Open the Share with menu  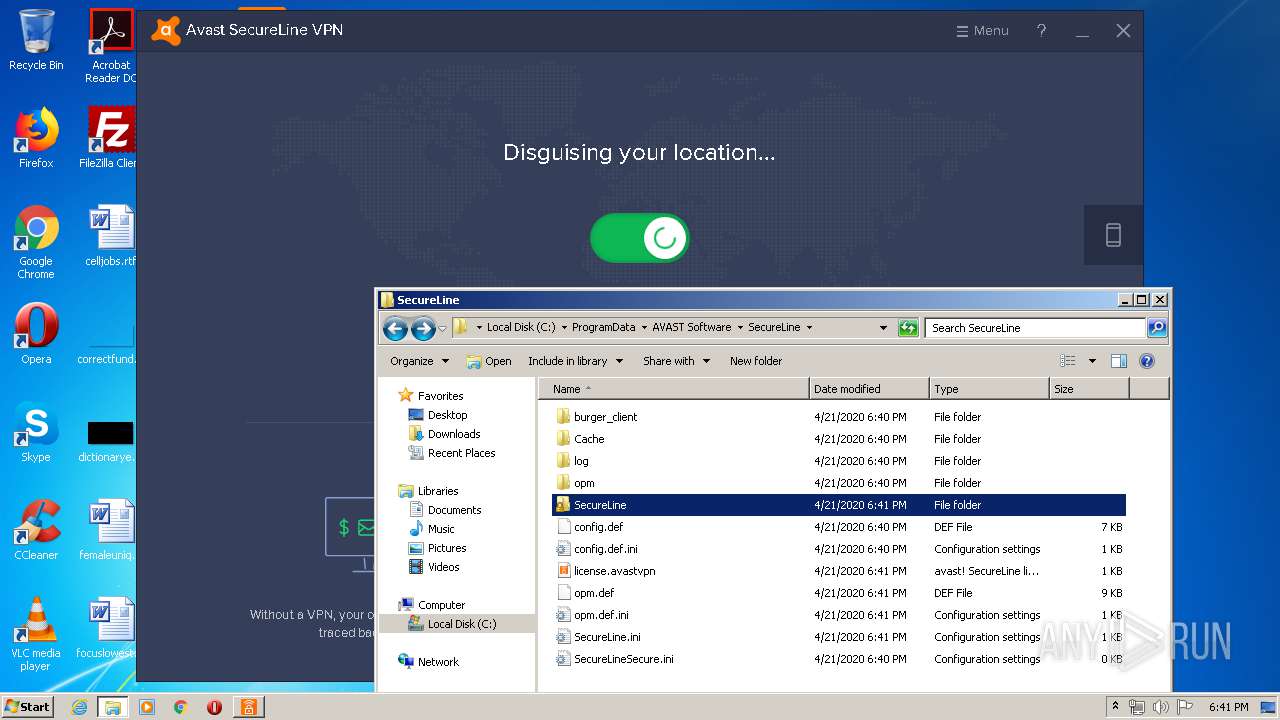[x=676, y=361]
